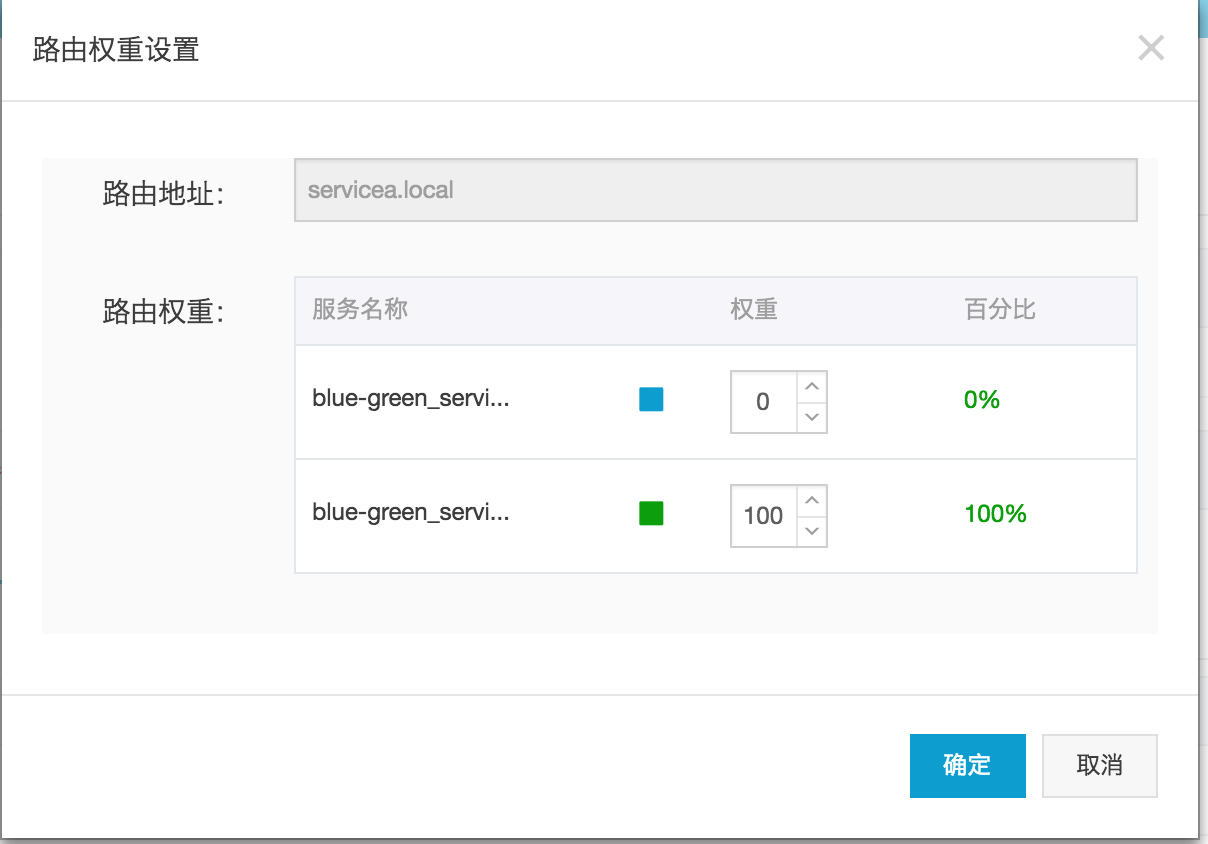Increase weight of the 100% row
The height and width of the screenshot is (844, 1208).
(812, 501)
